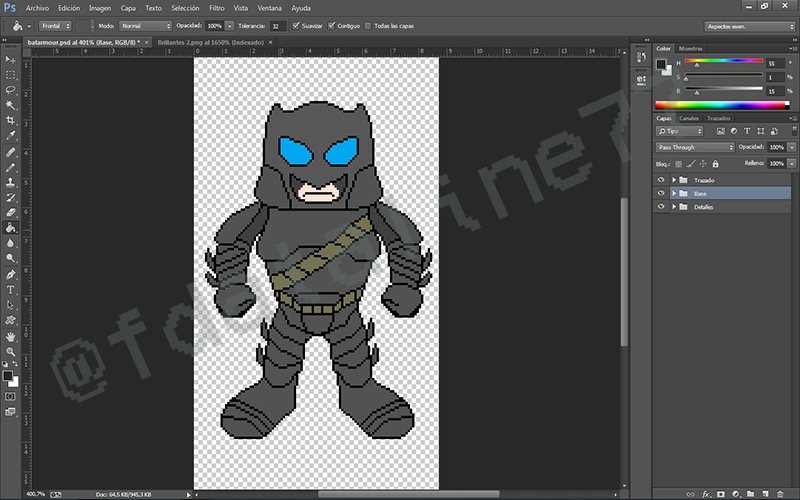This screenshot has height=500, width=800.
Task: Expand the Base group
Action: point(674,193)
